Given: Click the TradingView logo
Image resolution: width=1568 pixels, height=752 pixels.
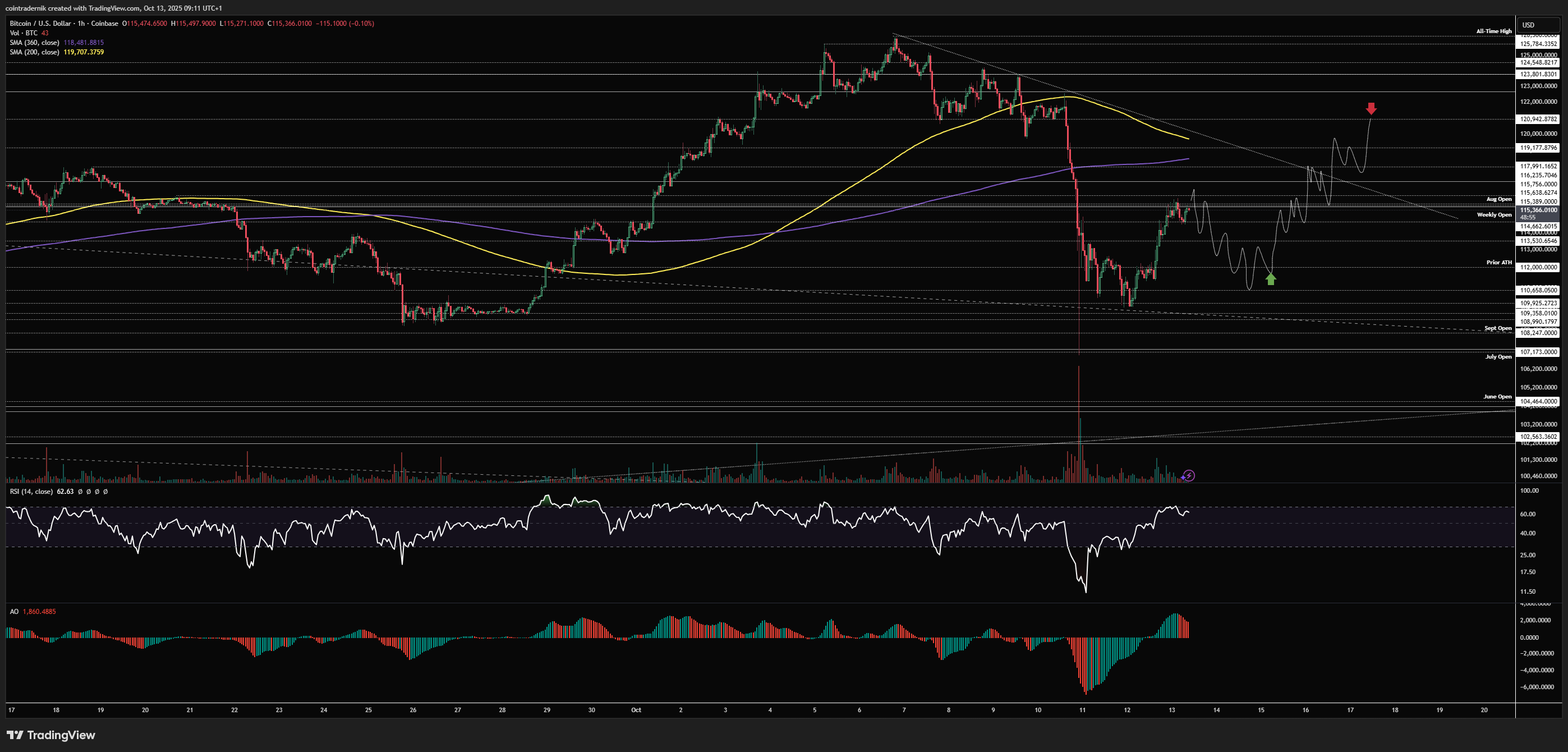Looking at the screenshot, I should coord(51,735).
